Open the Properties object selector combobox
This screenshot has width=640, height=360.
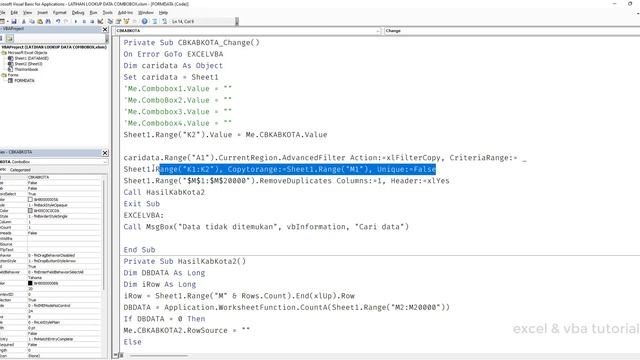[54, 162]
